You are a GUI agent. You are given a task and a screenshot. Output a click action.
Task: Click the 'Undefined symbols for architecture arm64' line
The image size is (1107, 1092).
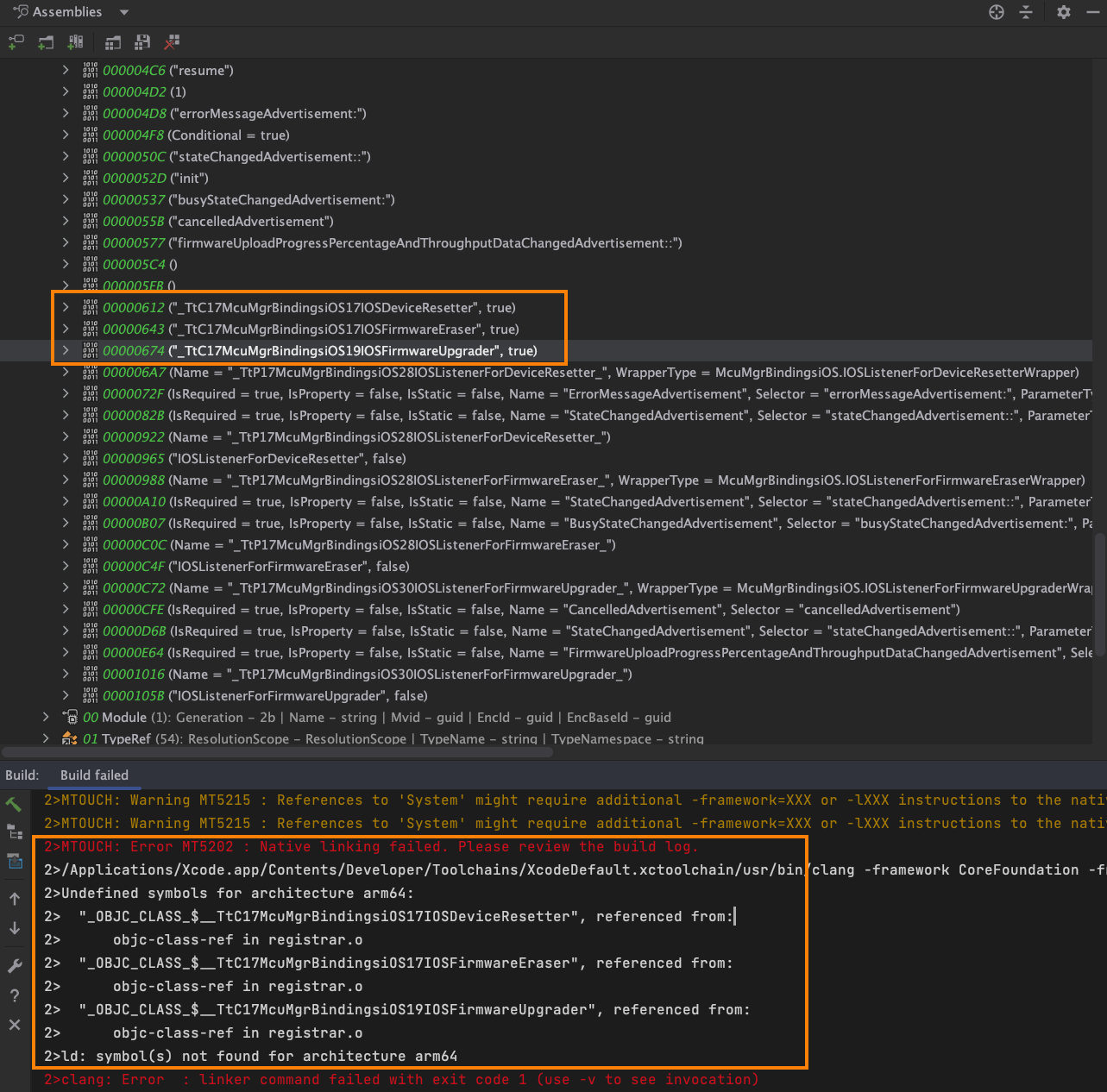pos(229,893)
